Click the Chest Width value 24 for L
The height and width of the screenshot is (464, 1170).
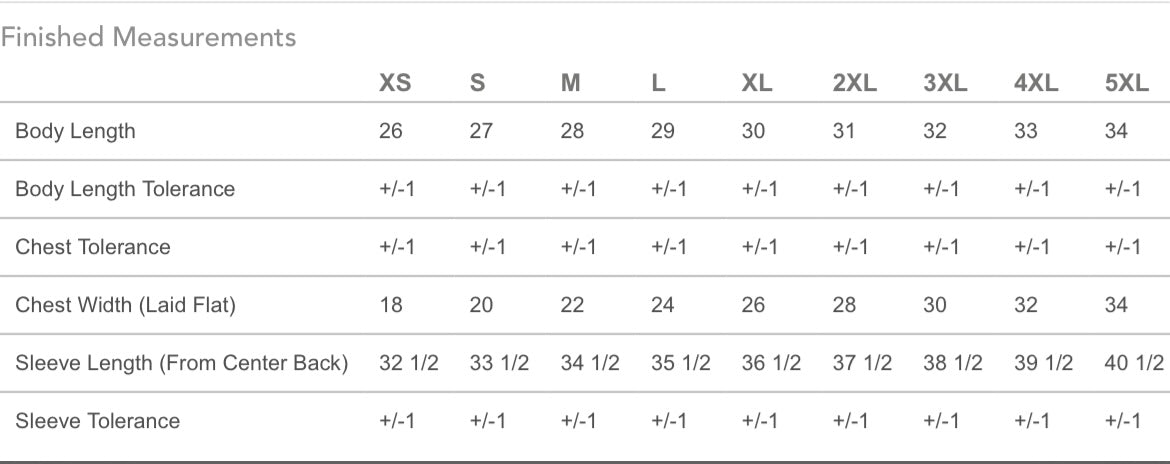click(x=663, y=305)
